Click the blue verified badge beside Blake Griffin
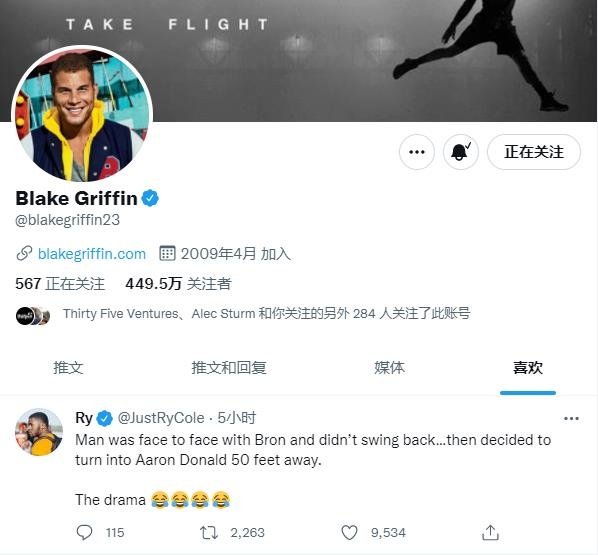 [150, 198]
